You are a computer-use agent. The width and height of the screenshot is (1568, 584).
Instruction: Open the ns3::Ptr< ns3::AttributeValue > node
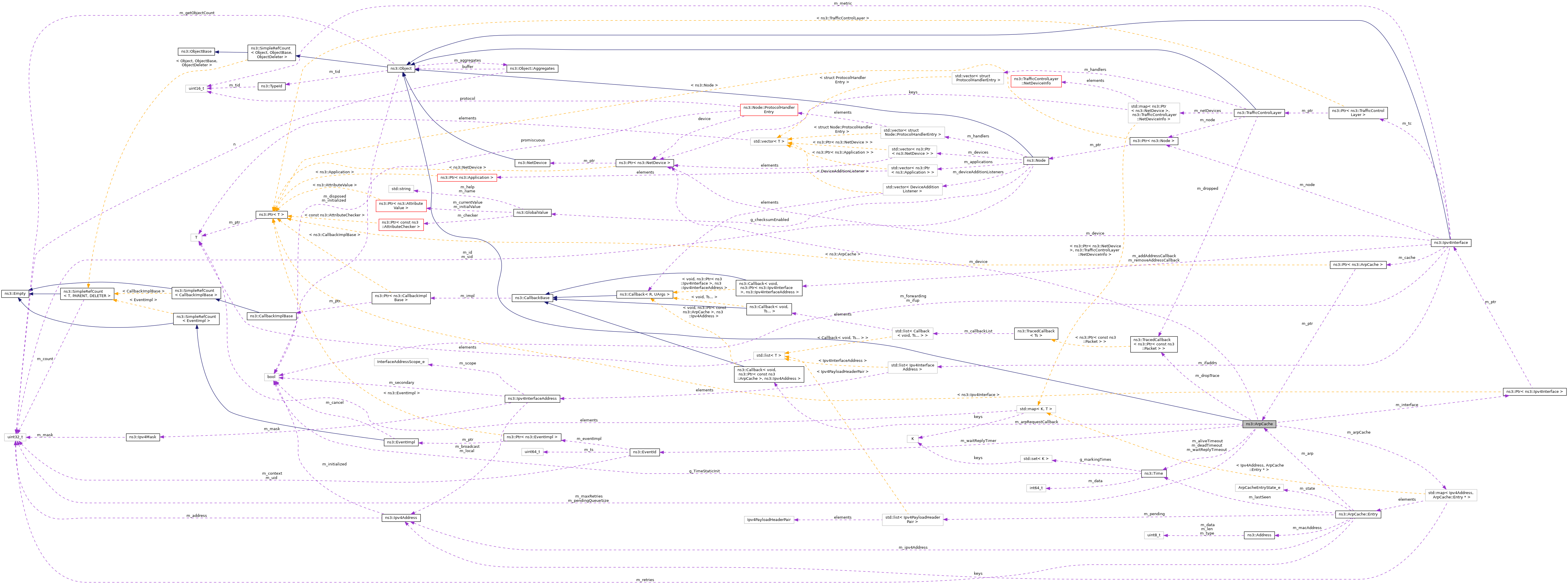[401, 206]
